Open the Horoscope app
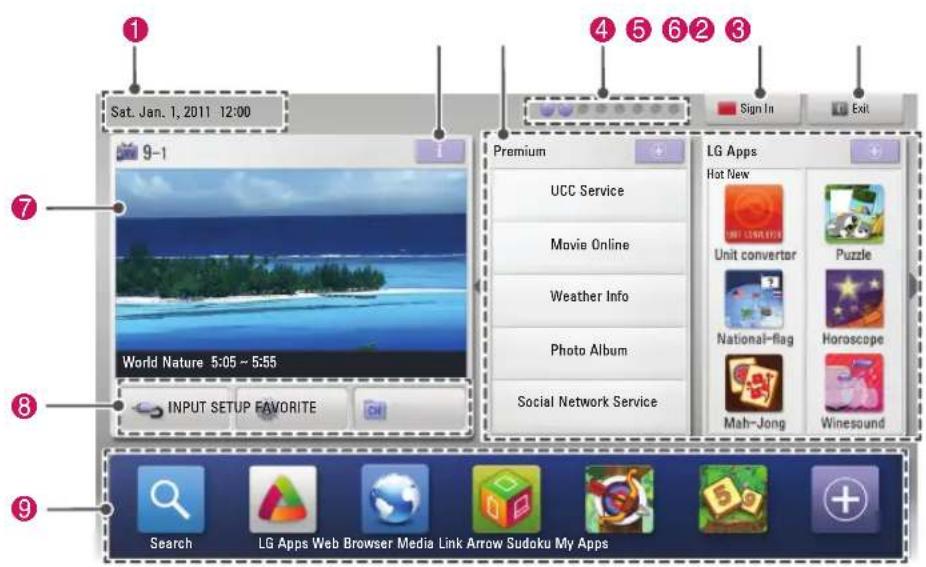Screen dimensions: 926x567 [x=854, y=299]
